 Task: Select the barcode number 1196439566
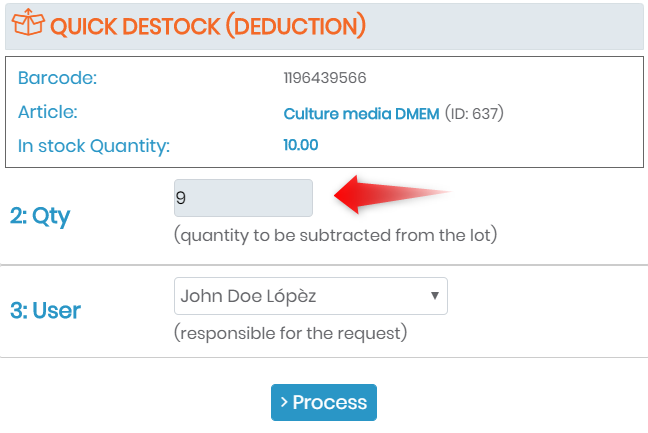coord(325,78)
